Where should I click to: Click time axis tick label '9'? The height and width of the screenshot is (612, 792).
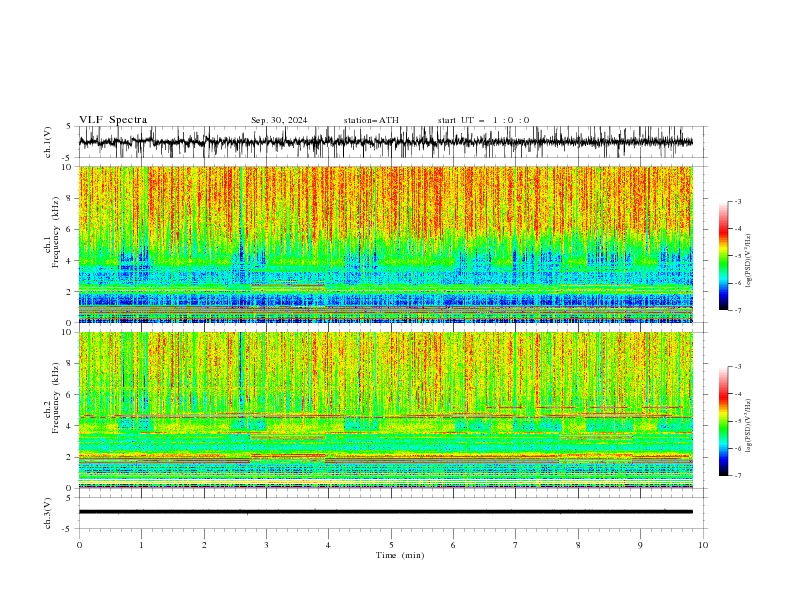pos(640,545)
